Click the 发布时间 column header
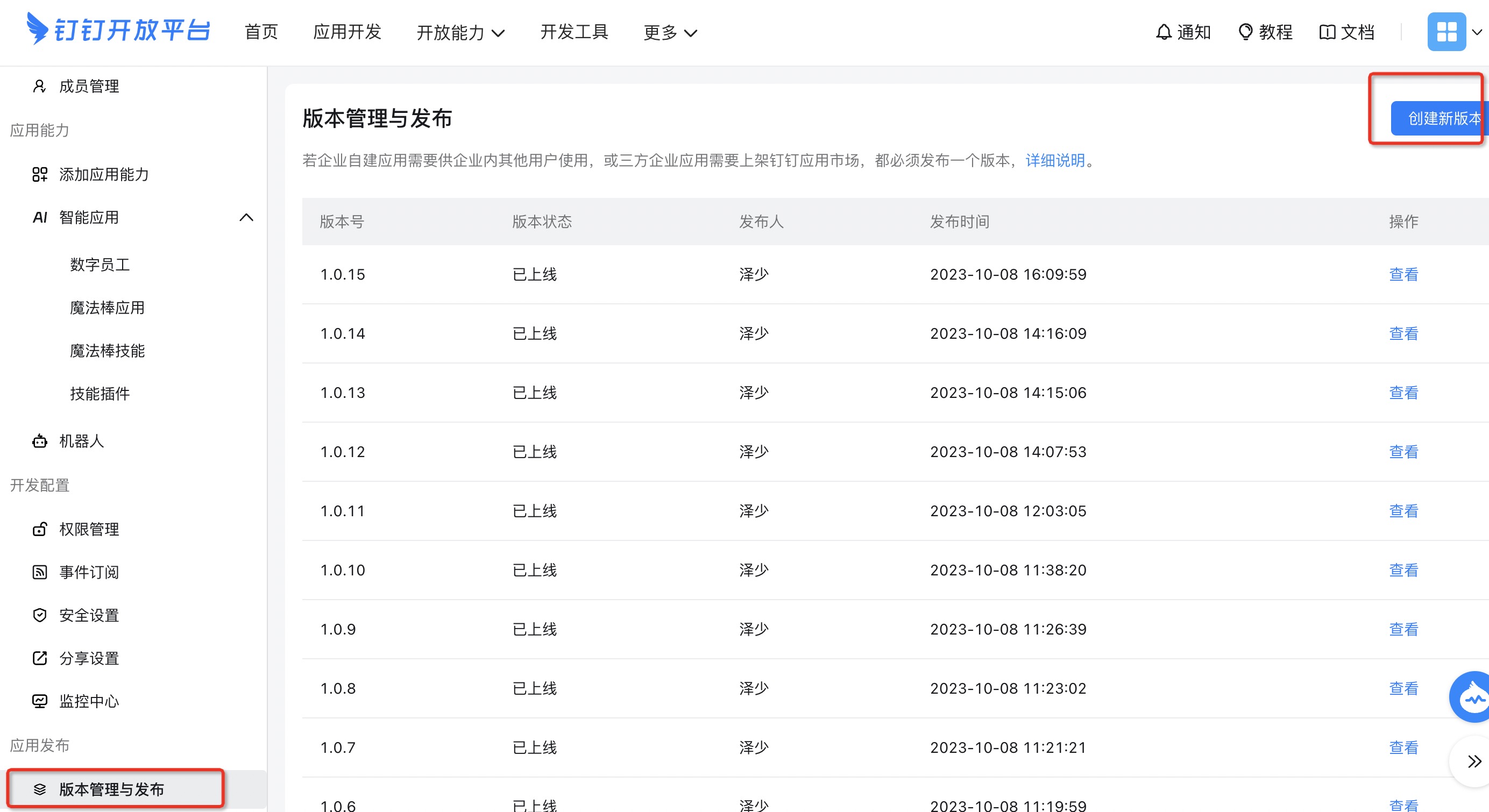The height and width of the screenshot is (812, 1489). 960,222
